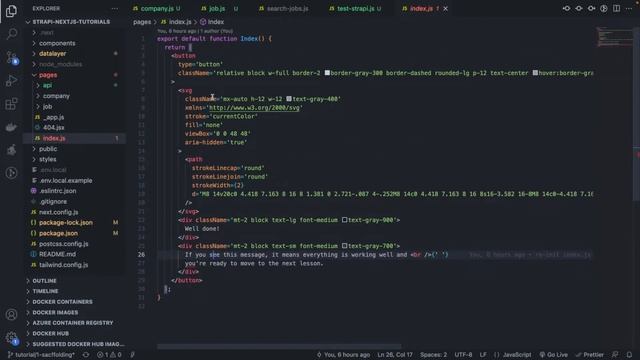Open the Manage gear icon
This screenshot has width=640, height=360.
[x=11, y=338]
